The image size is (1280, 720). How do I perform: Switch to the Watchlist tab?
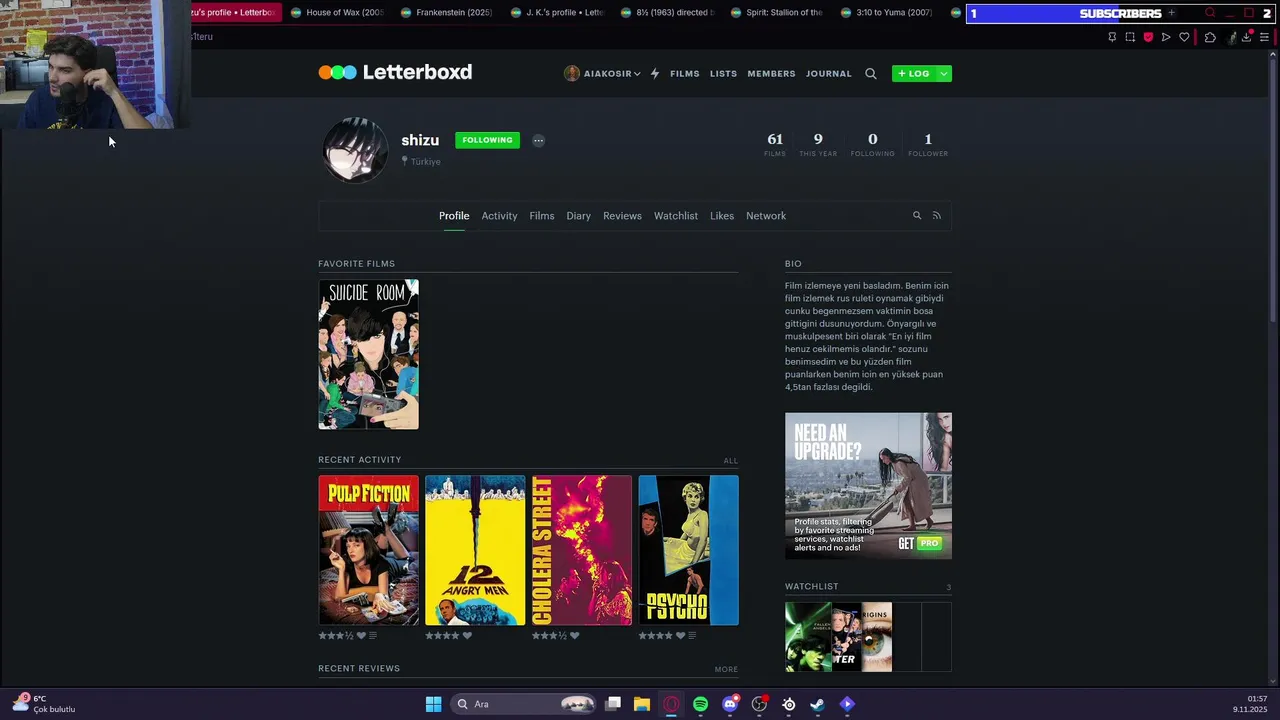tap(676, 216)
